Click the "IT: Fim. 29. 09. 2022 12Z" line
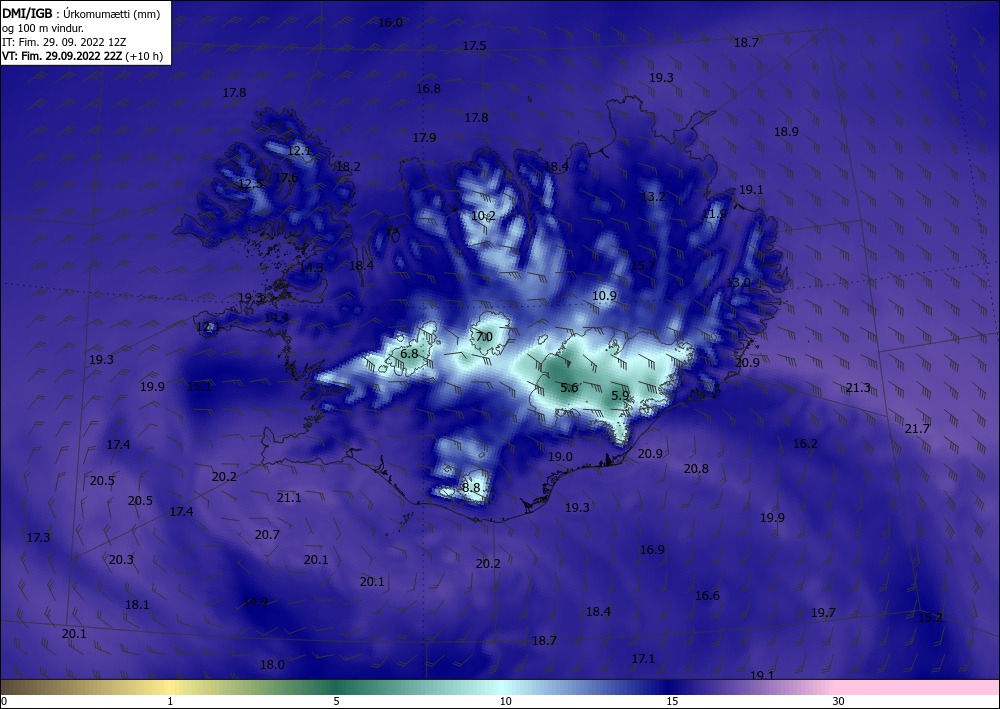Screen dimensions: 1000x709 tap(64, 42)
